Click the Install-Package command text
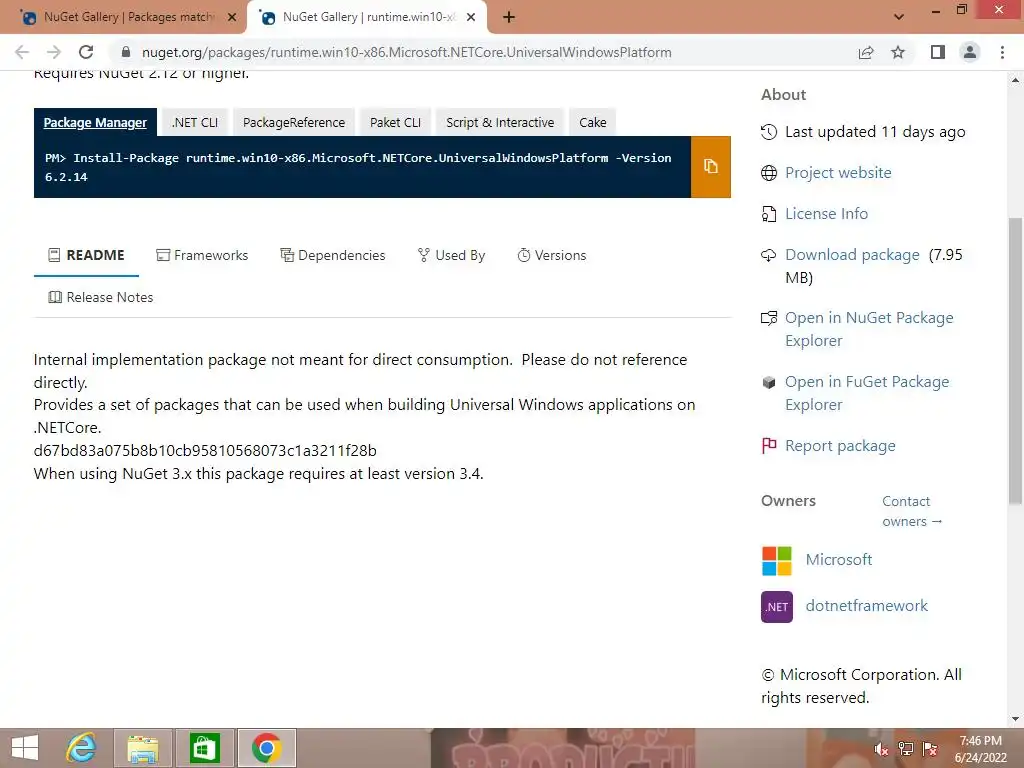This screenshot has width=1024, height=768. tap(358, 167)
